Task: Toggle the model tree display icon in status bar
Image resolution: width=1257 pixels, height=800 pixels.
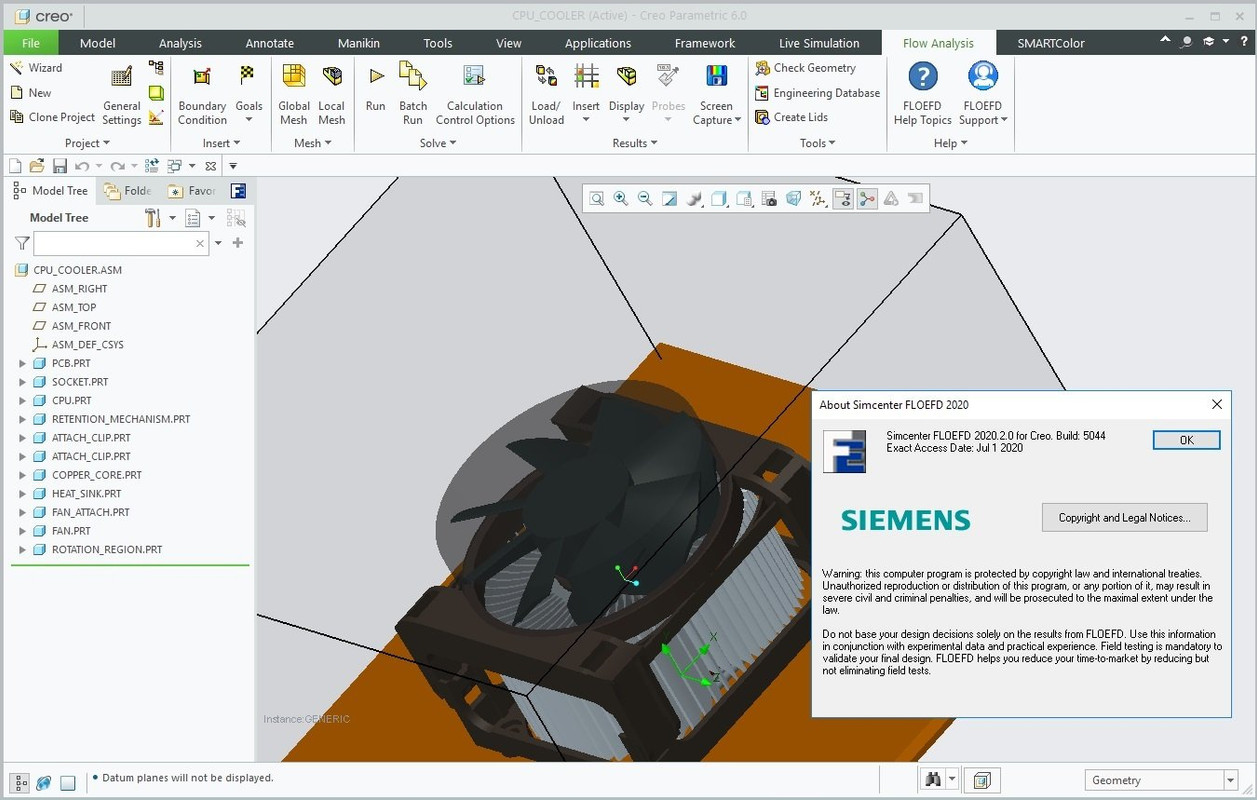Action: pos(20,782)
